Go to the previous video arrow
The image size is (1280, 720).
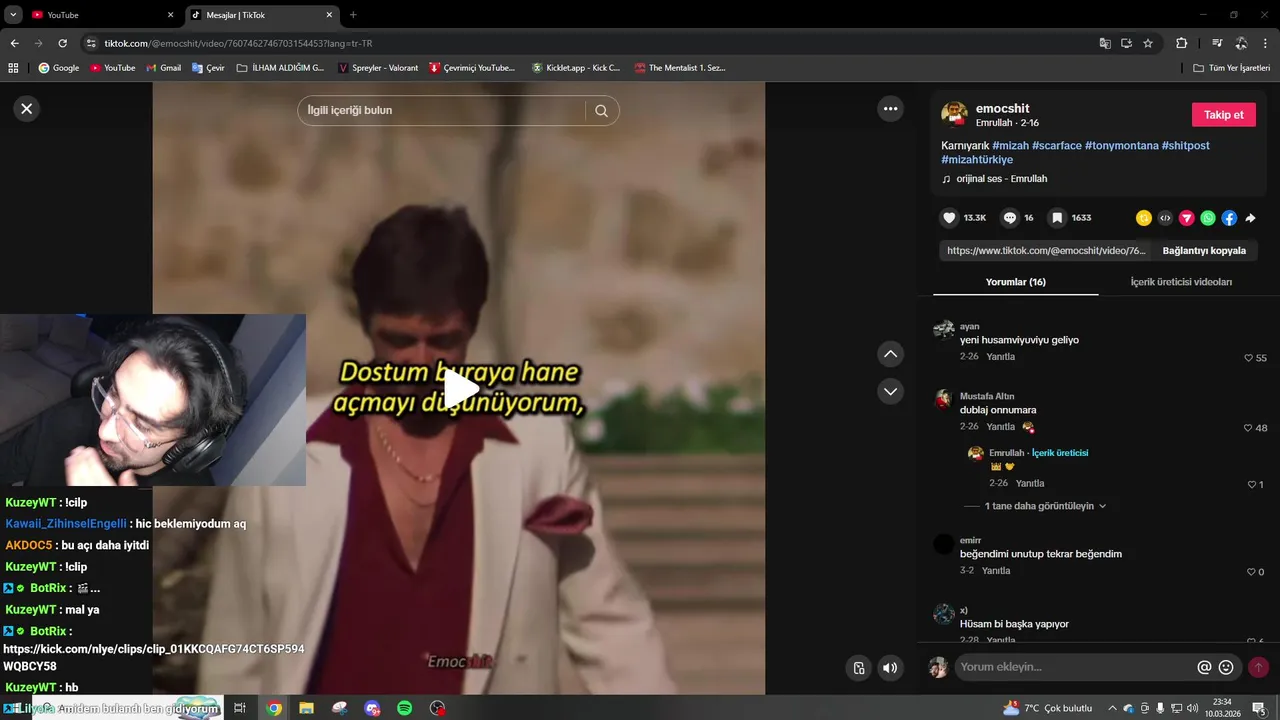pyautogui.click(x=890, y=354)
